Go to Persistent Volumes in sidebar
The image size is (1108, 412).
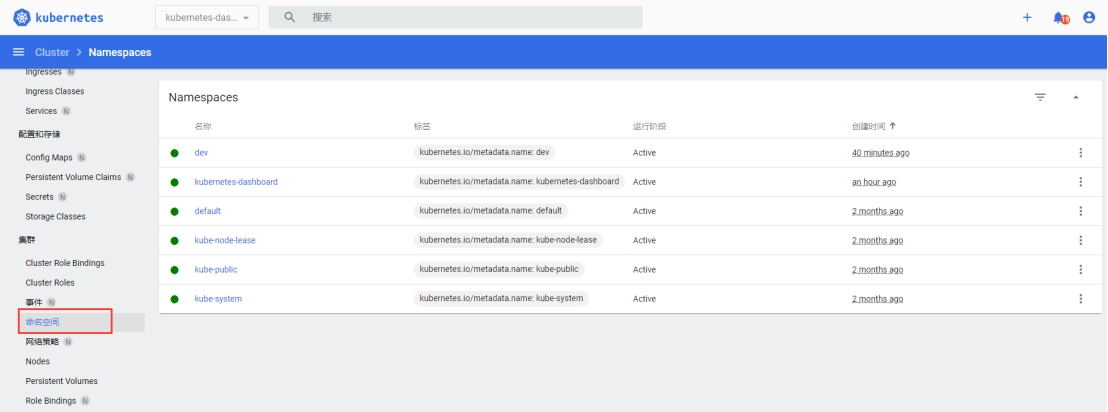tap(61, 381)
